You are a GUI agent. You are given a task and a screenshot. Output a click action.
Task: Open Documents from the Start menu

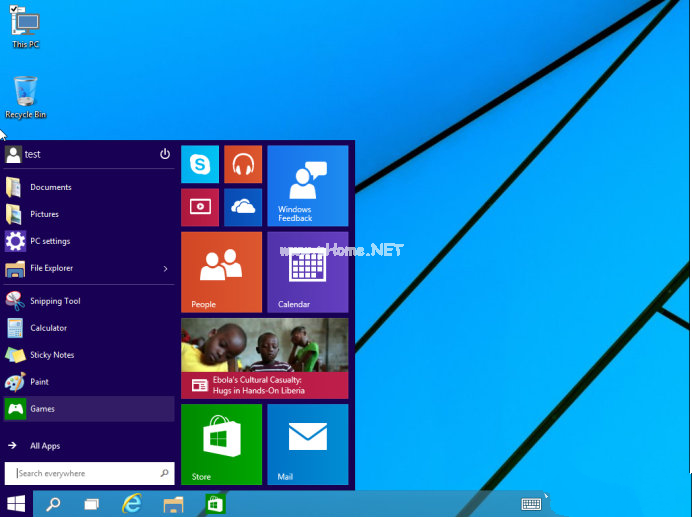[x=50, y=187]
